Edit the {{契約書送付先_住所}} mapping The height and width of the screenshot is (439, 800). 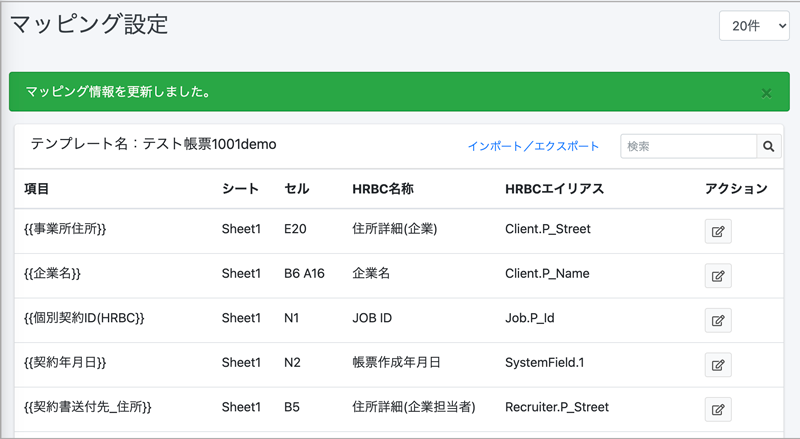click(x=717, y=408)
